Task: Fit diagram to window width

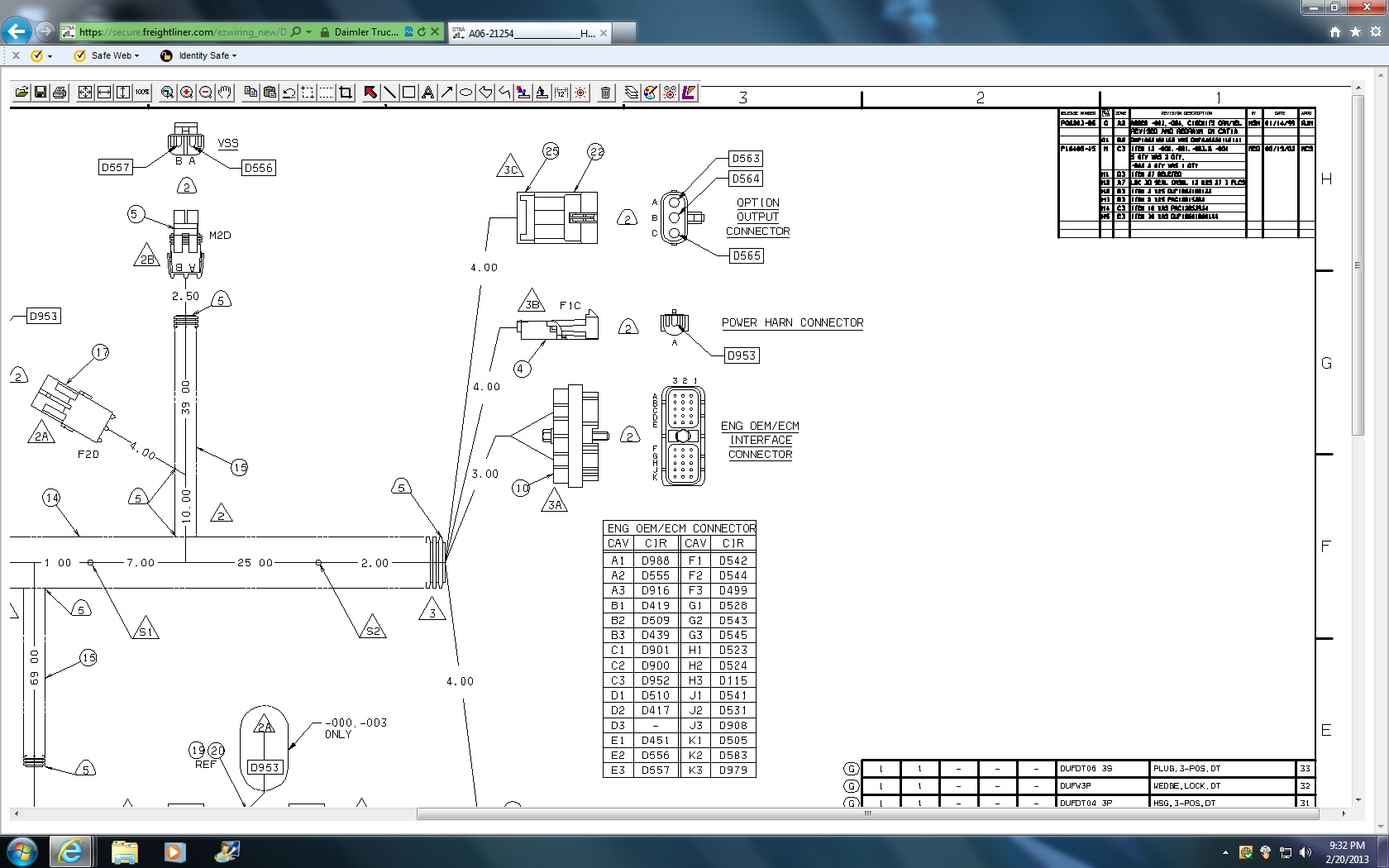Action: click(103, 93)
